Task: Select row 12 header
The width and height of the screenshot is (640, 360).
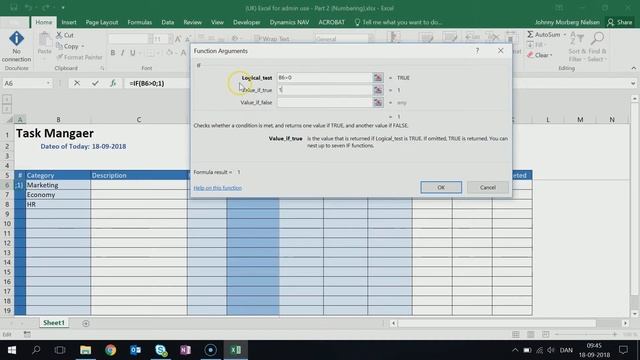Action: tap(7, 243)
